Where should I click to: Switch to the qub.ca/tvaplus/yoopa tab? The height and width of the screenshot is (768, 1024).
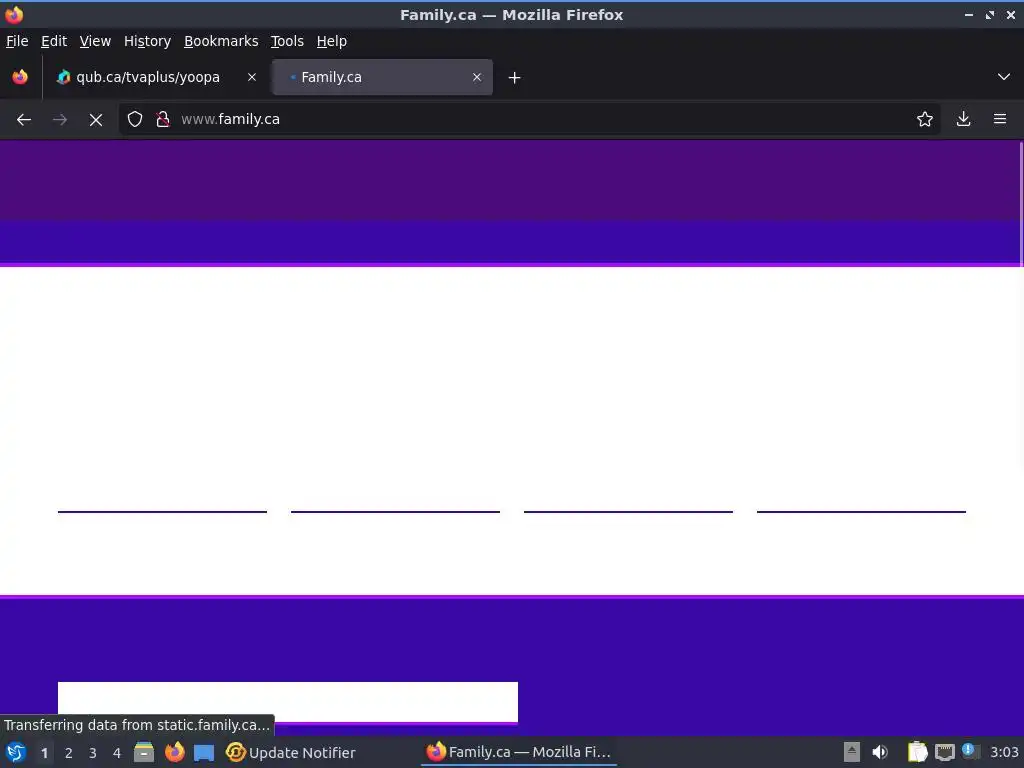tap(155, 77)
